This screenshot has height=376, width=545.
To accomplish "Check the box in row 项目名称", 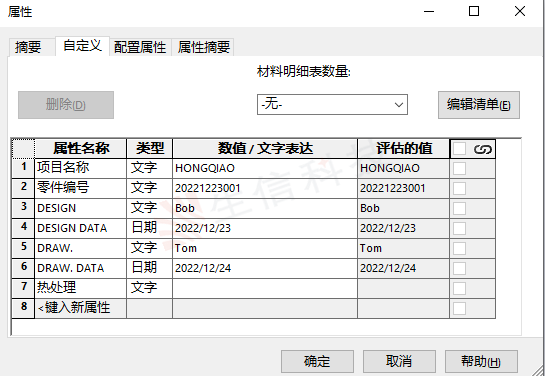I will [x=459, y=169].
